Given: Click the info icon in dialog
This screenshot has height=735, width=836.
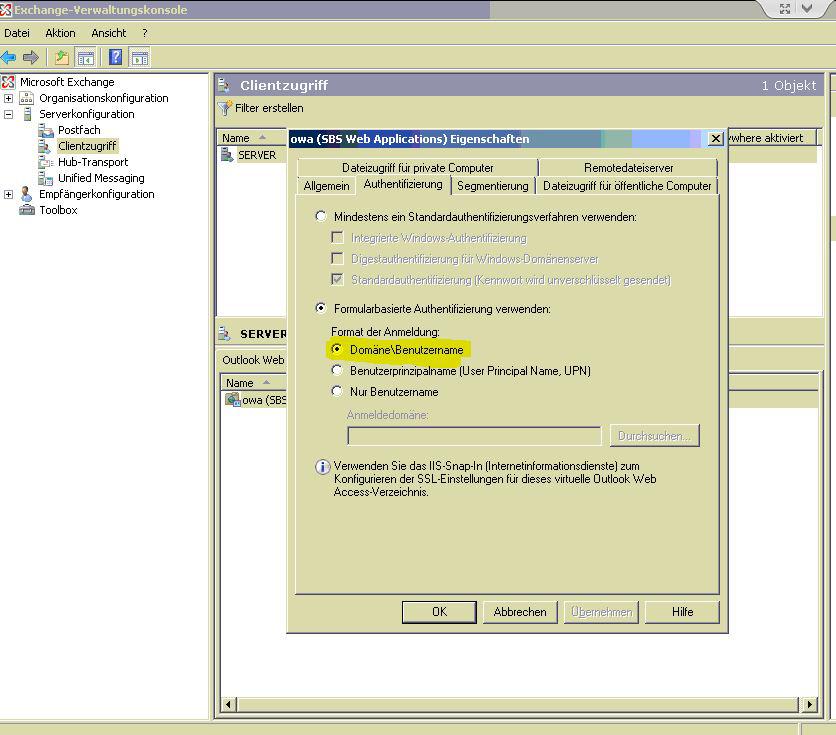Looking at the screenshot, I should click(323, 467).
